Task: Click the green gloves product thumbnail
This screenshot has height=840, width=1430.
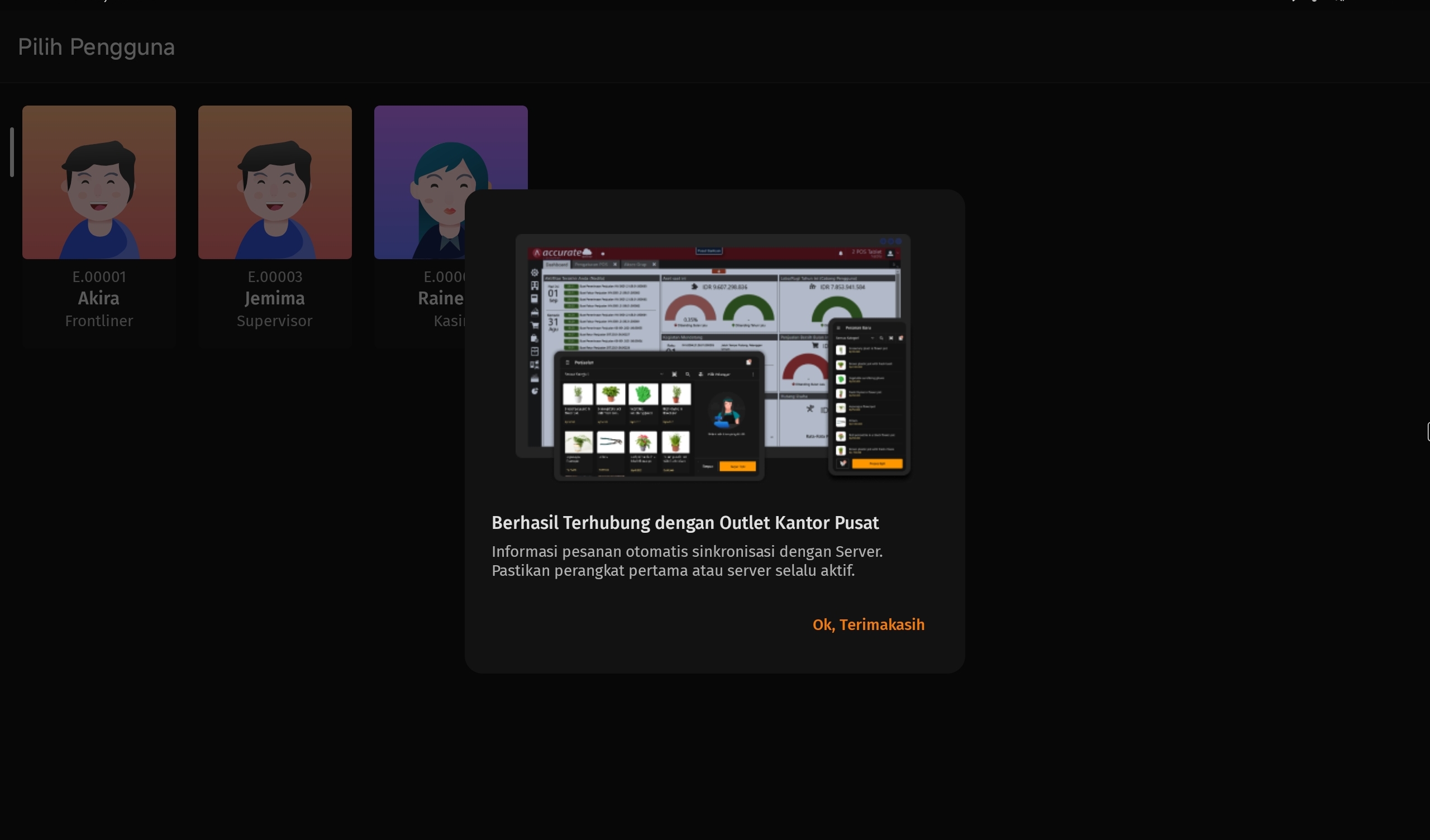Action: tap(642, 394)
